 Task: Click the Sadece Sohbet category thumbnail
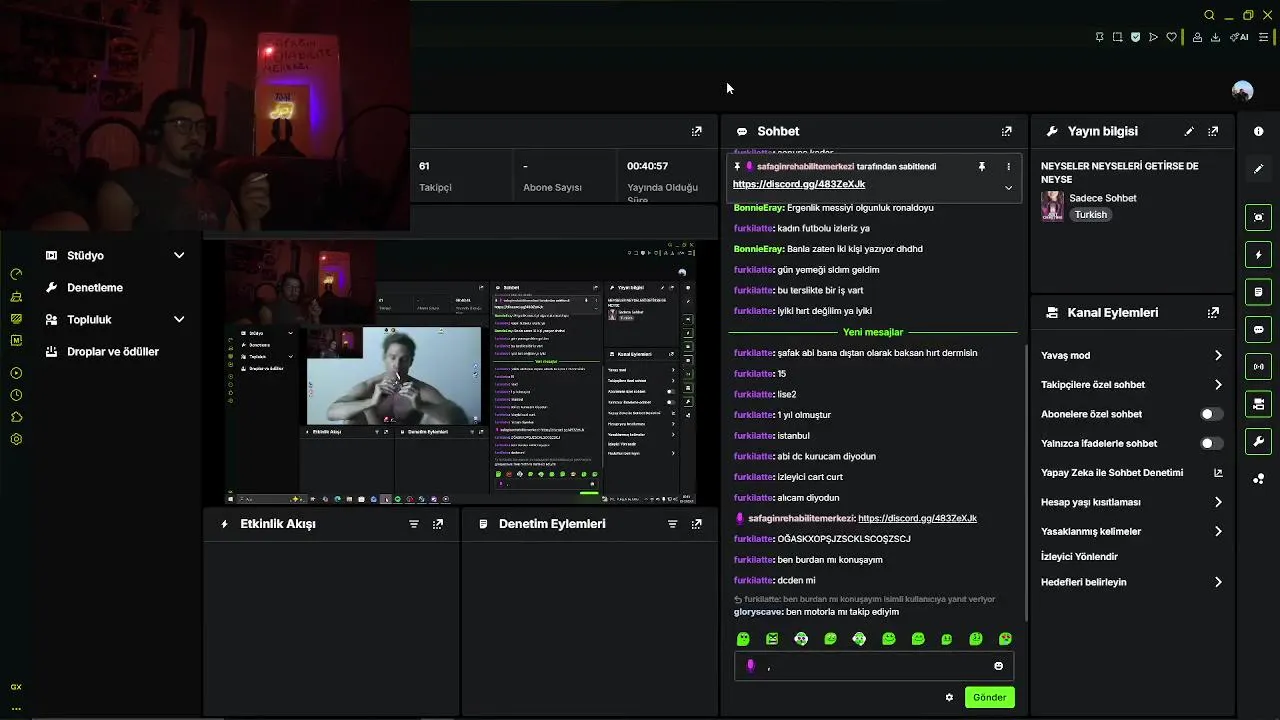tap(1052, 206)
